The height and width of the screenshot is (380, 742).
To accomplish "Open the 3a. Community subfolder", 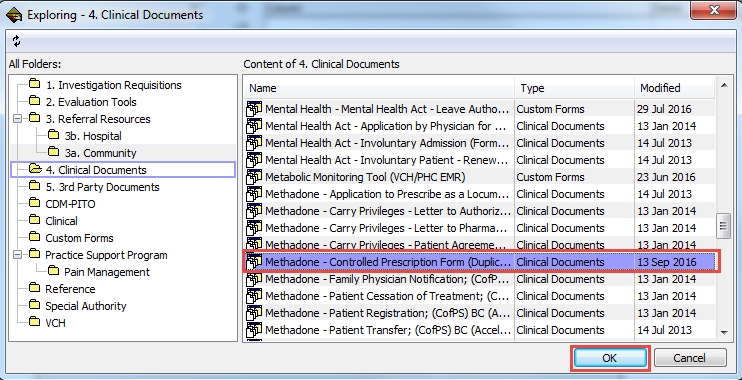I will [x=100, y=153].
